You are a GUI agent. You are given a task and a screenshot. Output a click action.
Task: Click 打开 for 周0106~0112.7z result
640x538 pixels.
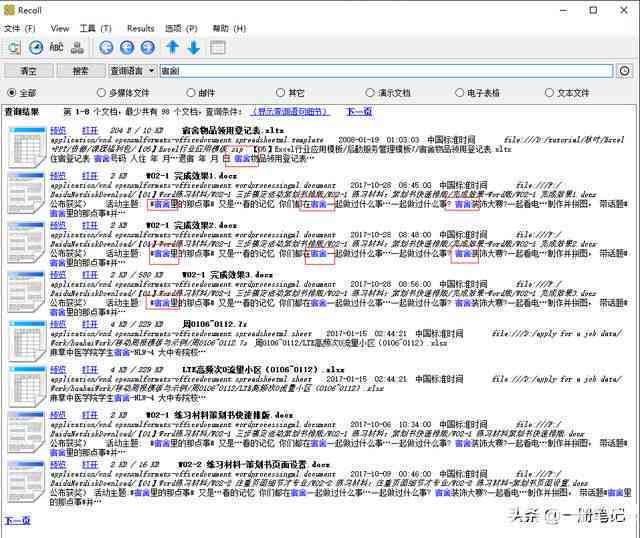coord(90,324)
